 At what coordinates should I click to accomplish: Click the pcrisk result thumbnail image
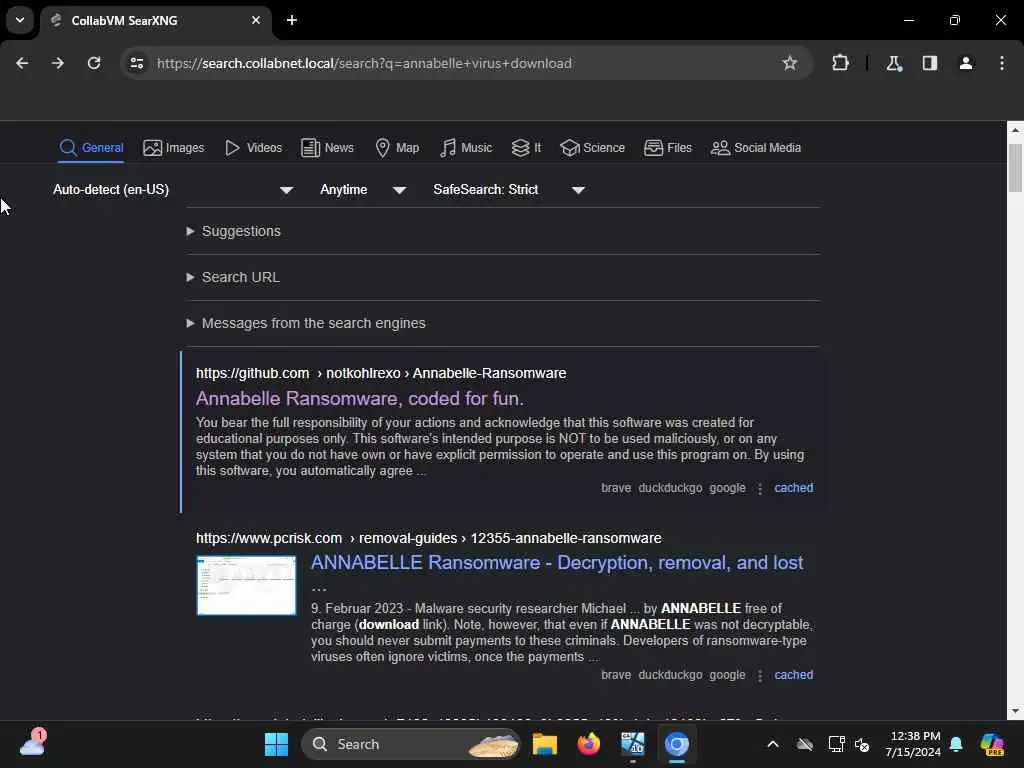(x=246, y=585)
